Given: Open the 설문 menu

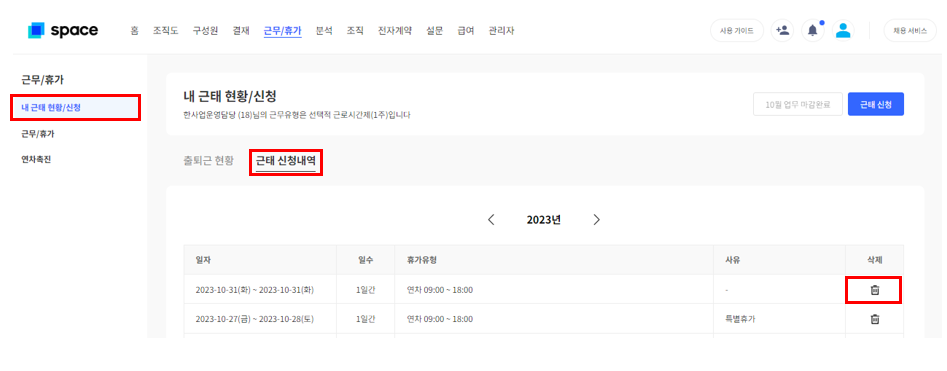Looking at the screenshot, I should tap(434, 30).
